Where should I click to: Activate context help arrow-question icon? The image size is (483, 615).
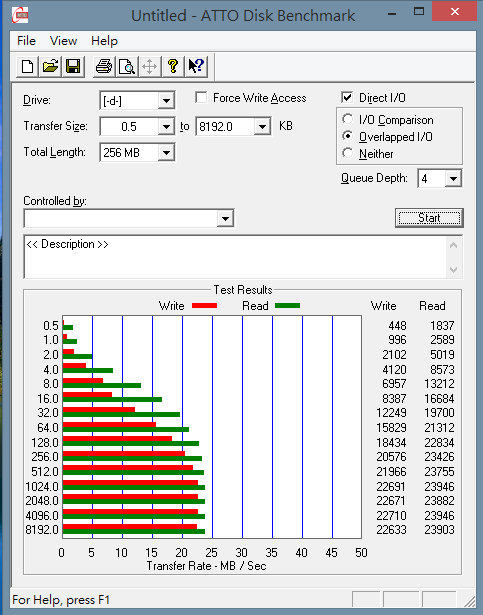pyautogui.click(x=195, y=66)
